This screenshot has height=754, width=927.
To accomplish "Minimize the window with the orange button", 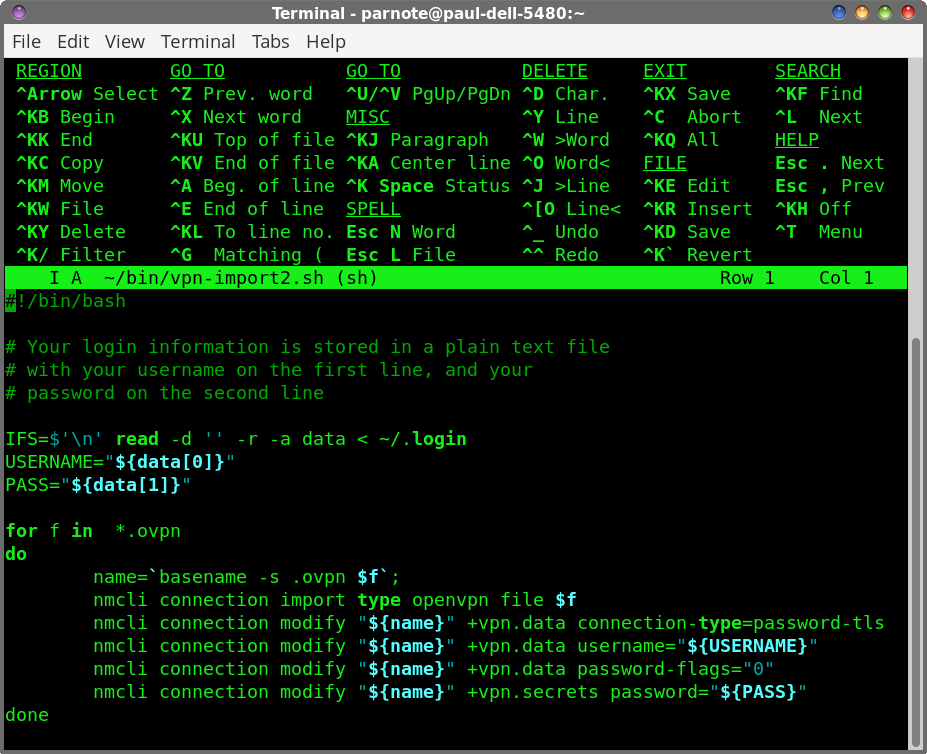I will point(864,13).
